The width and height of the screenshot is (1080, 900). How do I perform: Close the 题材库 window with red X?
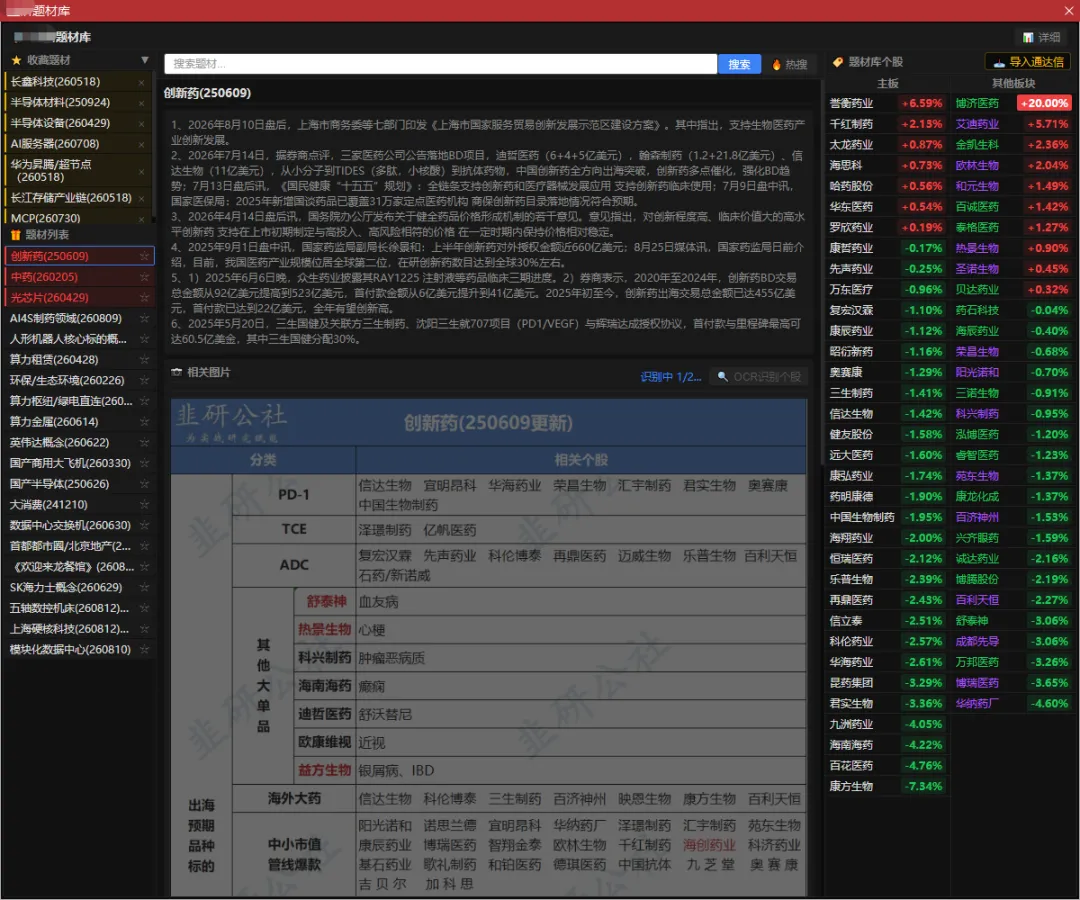point(1070,10)
